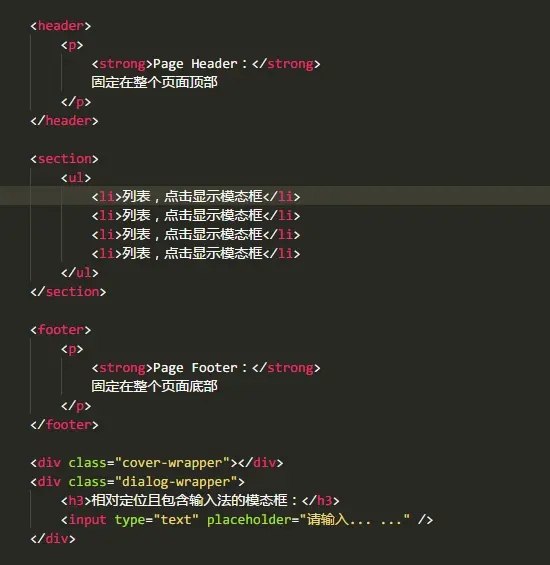Viewport: 550px width, 565px height.
Task: Click the opening <h3> tag
Action: pos(76,501)
